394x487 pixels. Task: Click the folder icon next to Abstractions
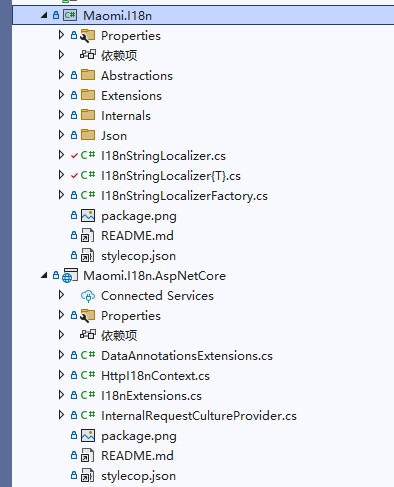(x=88, y=75)
